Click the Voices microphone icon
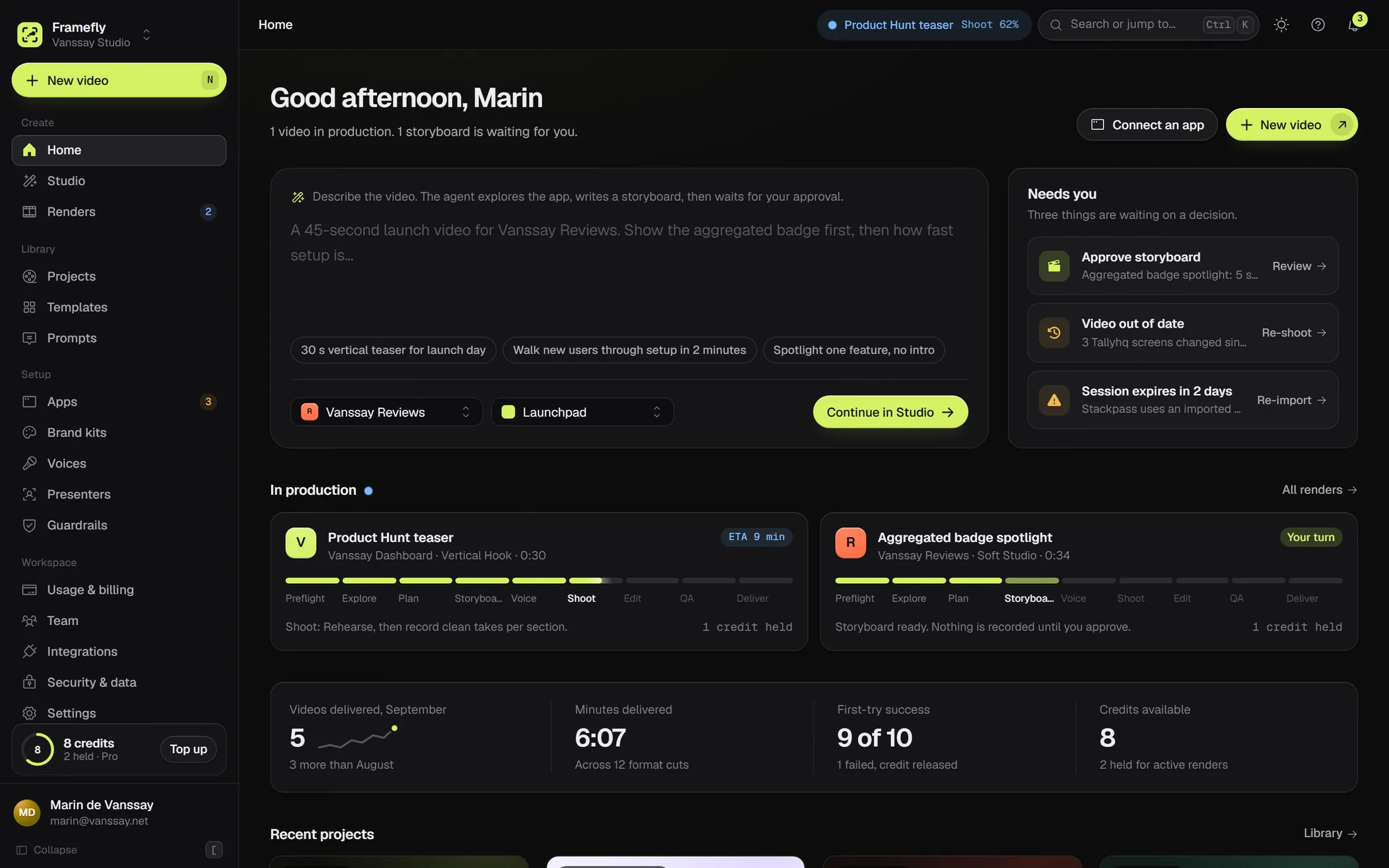This screenshot has width=1389, height=868. click(x=30, y=463)
